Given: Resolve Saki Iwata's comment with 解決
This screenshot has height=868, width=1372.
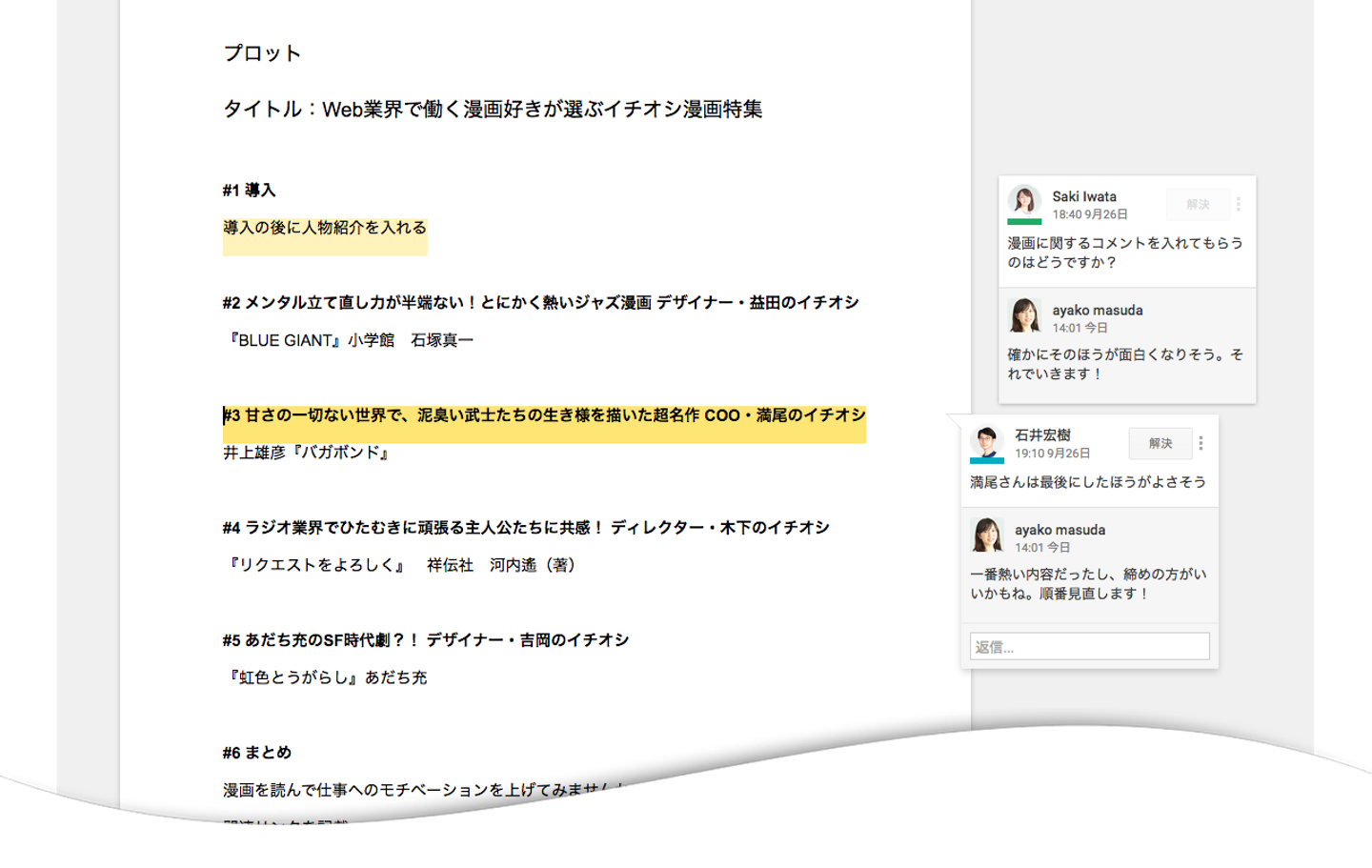Looking at the screenshot, I should coord(1198,205).
